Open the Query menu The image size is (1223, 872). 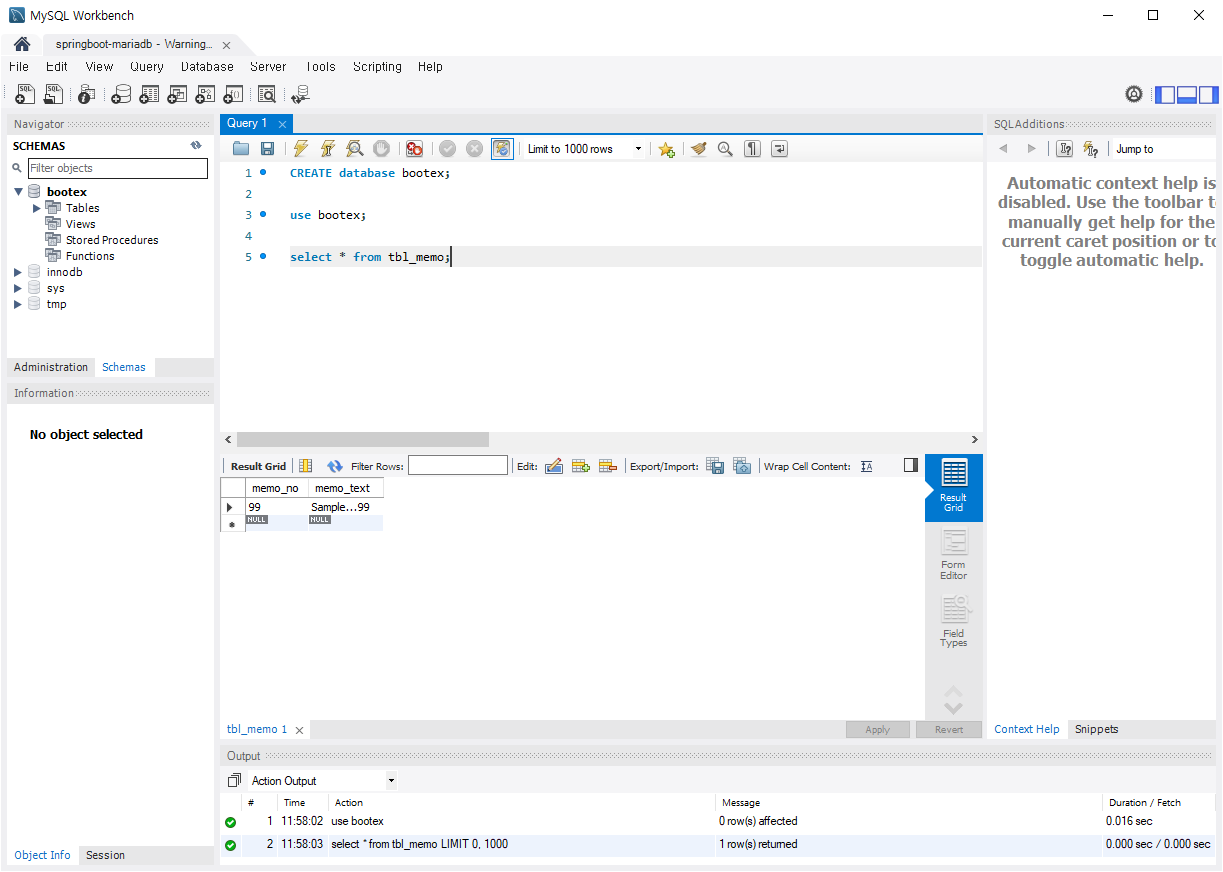tap(147, 67)
